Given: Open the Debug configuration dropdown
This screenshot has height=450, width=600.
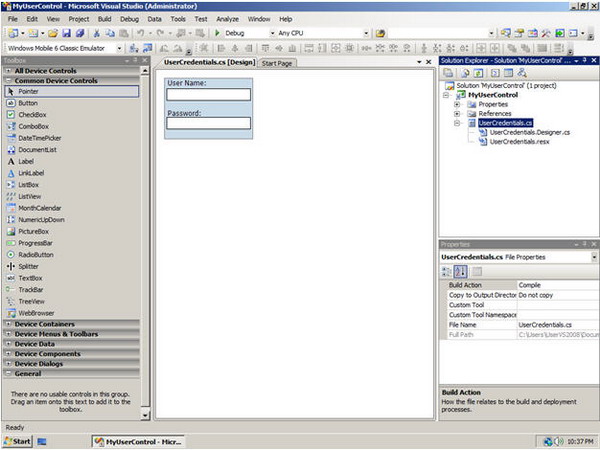Looking at the screenshot, I should pyautogui.click(x=273, y=33).
